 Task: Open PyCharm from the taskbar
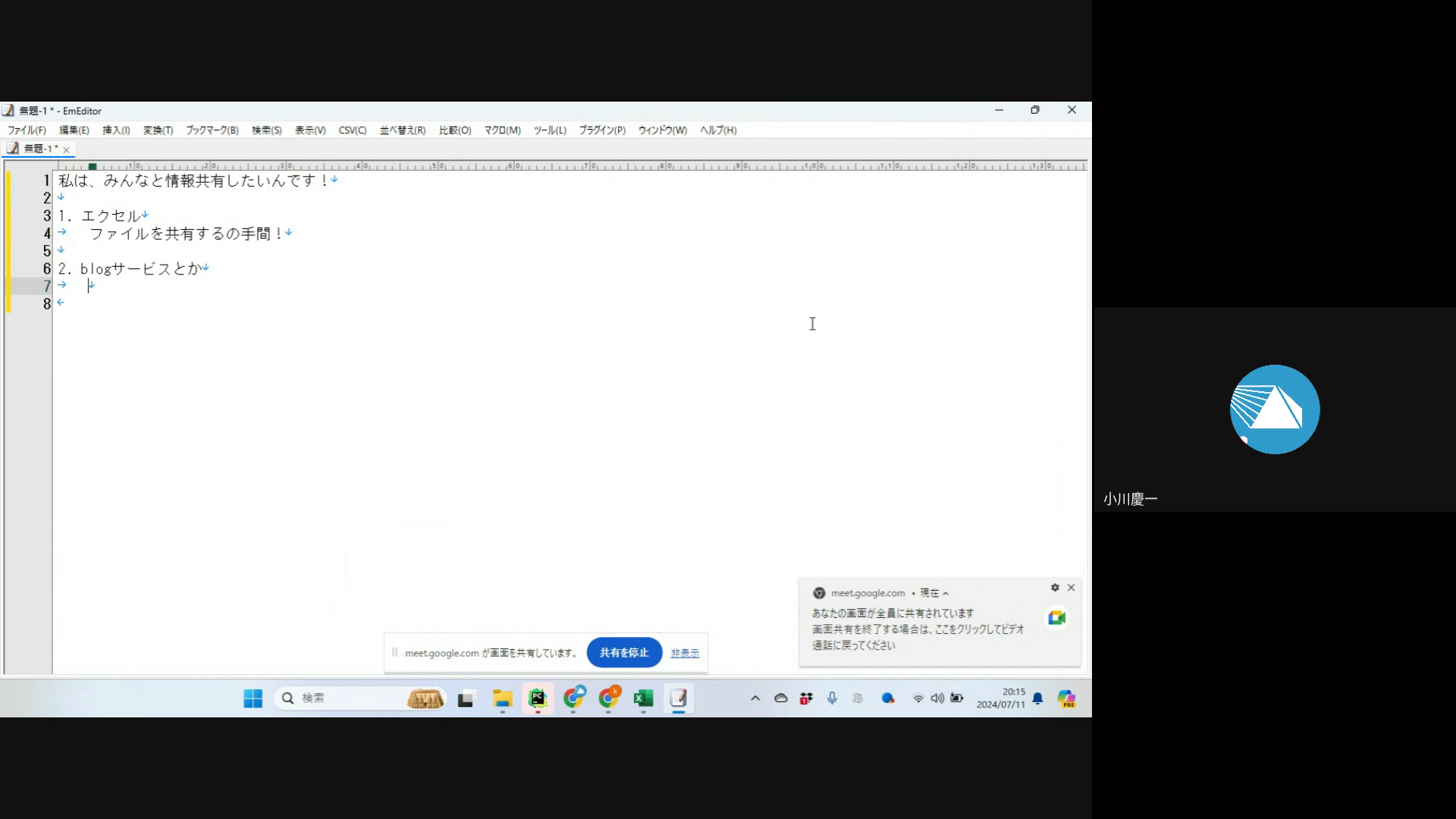point(538,698)
